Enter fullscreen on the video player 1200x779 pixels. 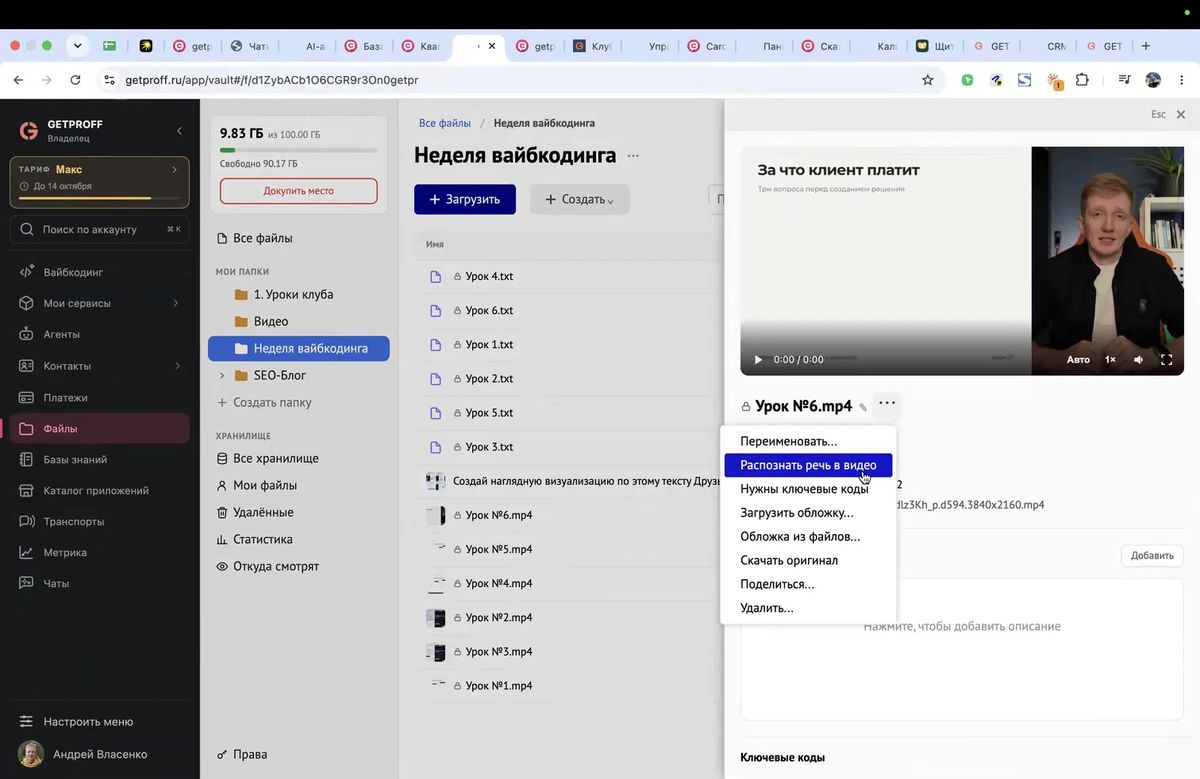coord(1166,360)
